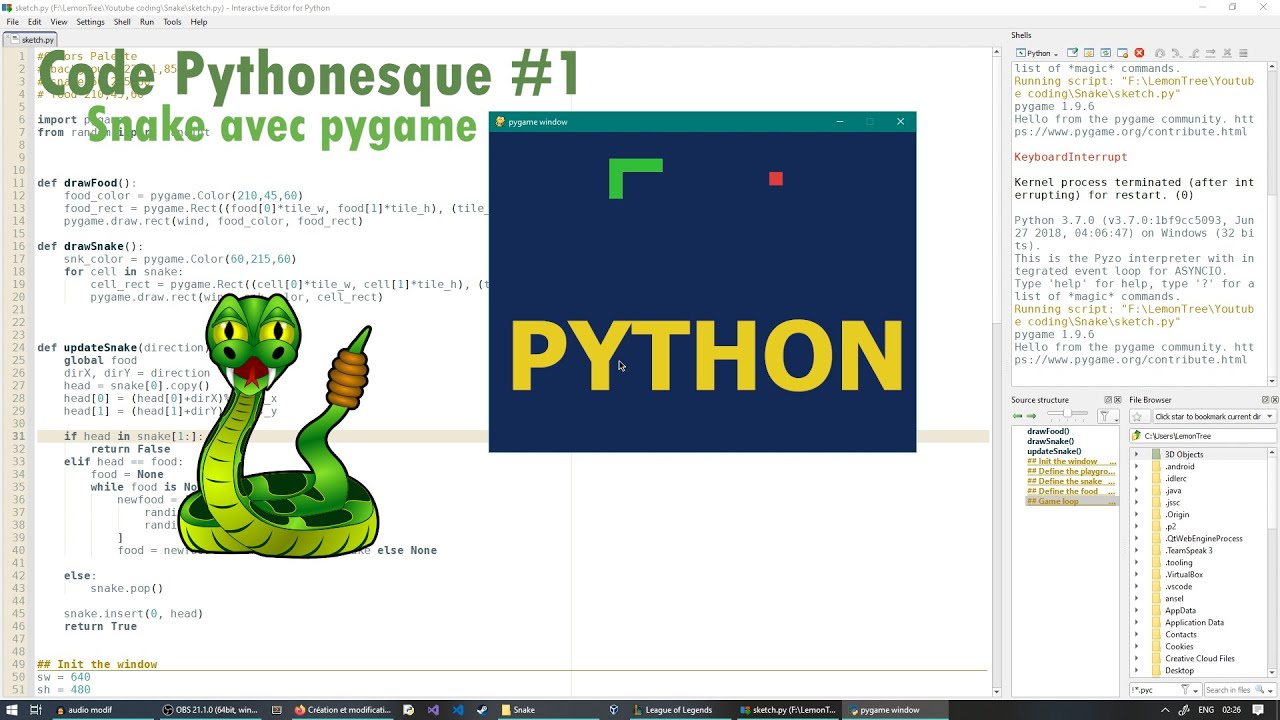
Task: Open the Run menu
Action: (x=147, y=22)
